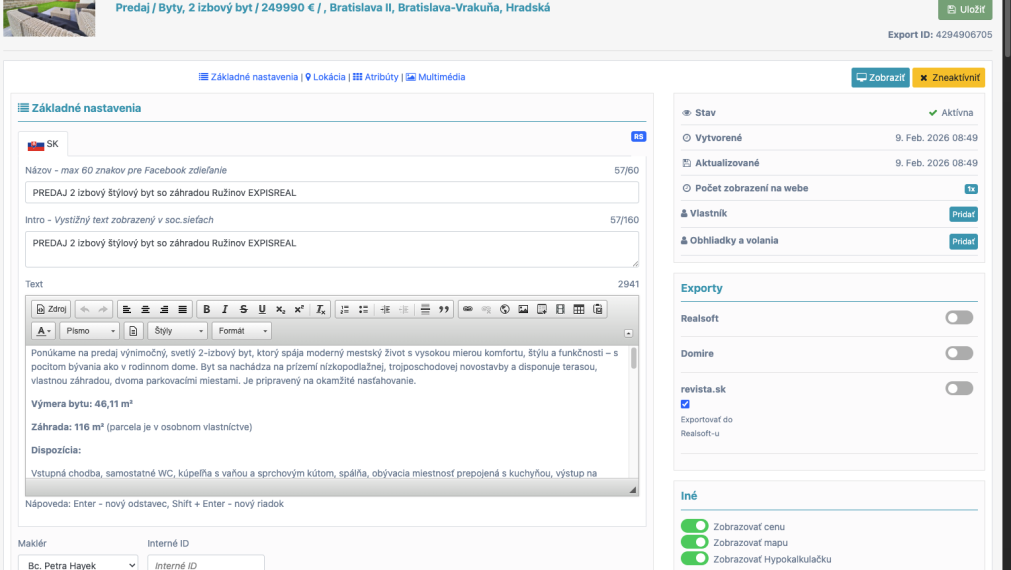Jump to Lokácia section
Screen dimensions: 1011x570
click(326, 77)
